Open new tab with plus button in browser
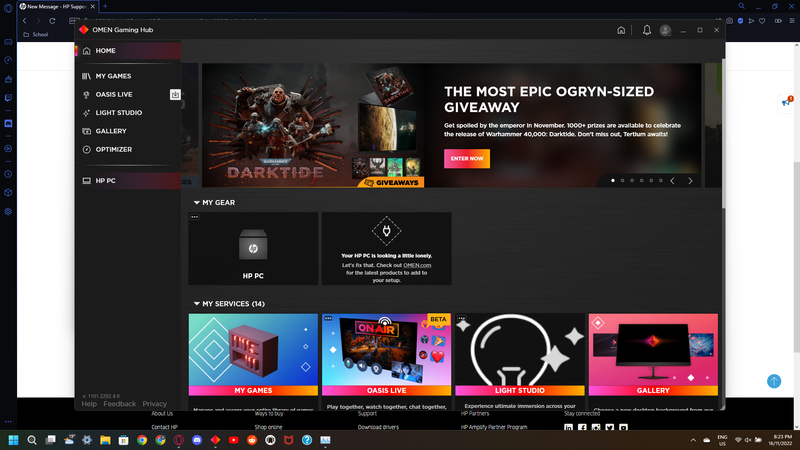The height and width of the screenshot is (450, 800). tap(105, 6)
